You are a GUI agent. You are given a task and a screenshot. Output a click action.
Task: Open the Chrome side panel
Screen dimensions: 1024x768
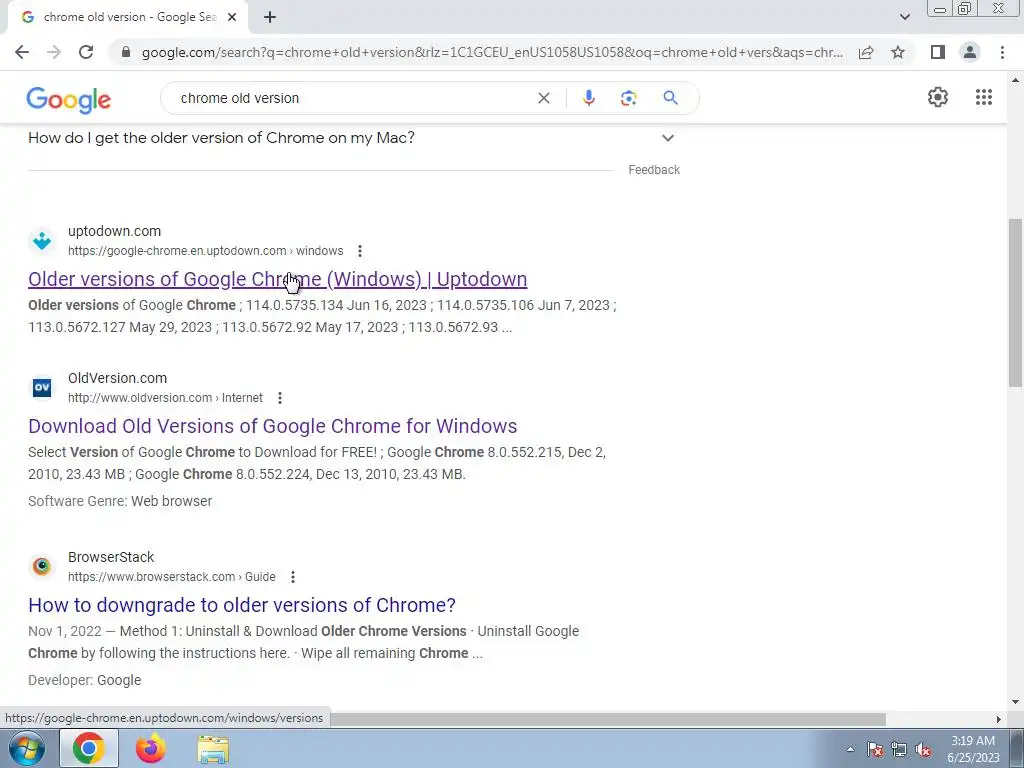click(x=938, y=52)
